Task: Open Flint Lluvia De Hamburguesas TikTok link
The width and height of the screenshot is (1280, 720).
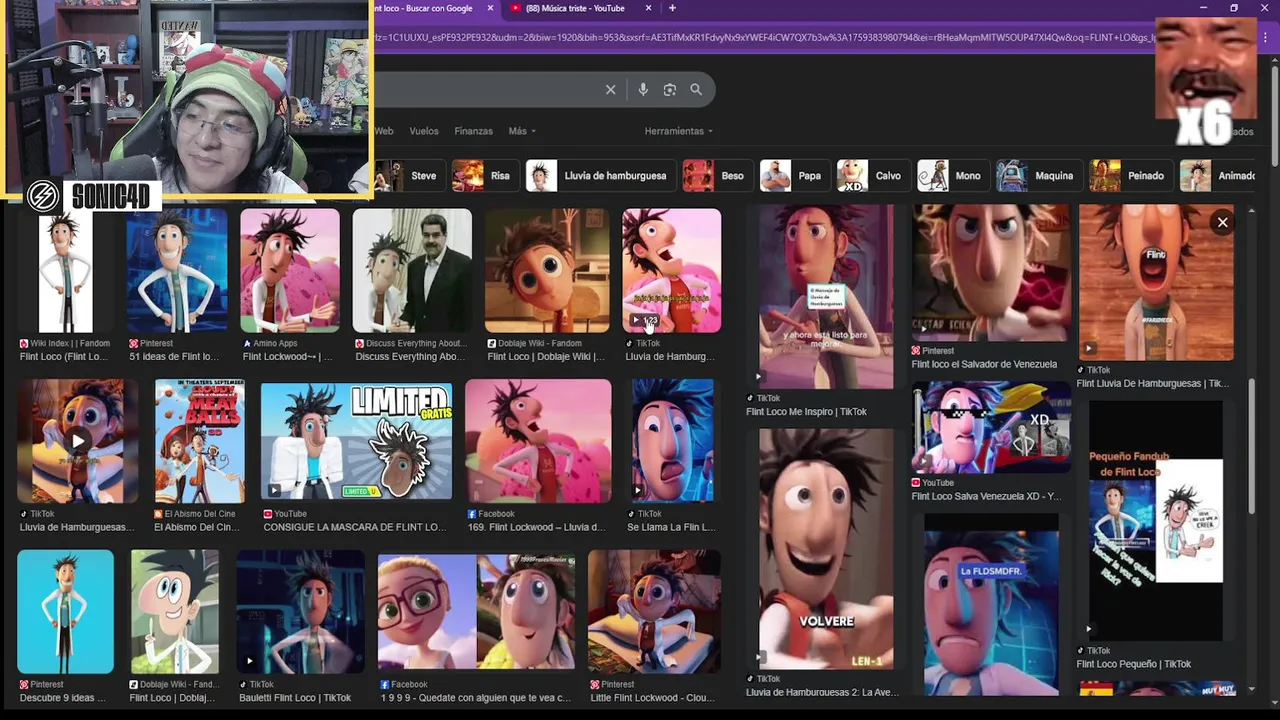Action: (x=1153, y=384)
